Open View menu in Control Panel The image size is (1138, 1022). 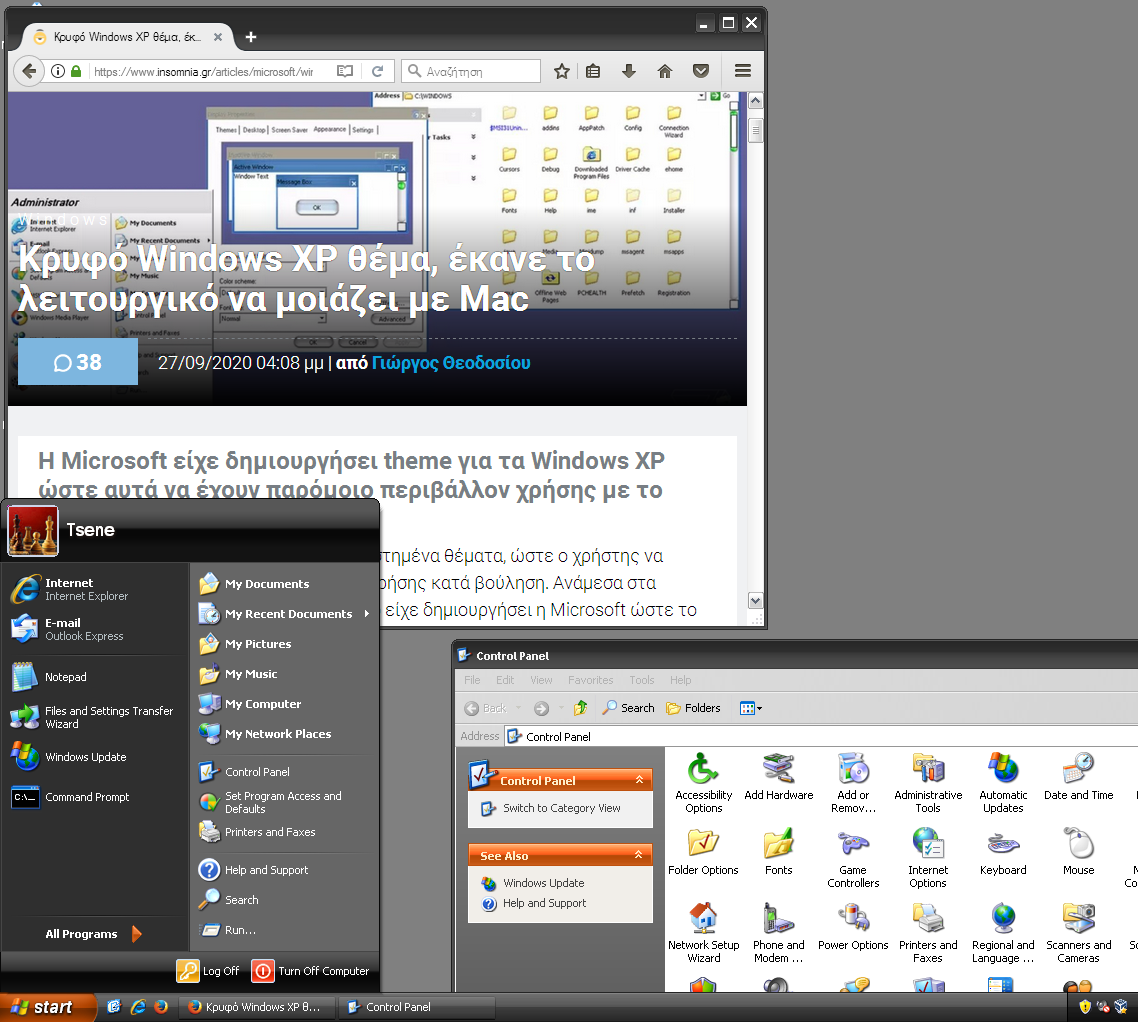[541, 680]
